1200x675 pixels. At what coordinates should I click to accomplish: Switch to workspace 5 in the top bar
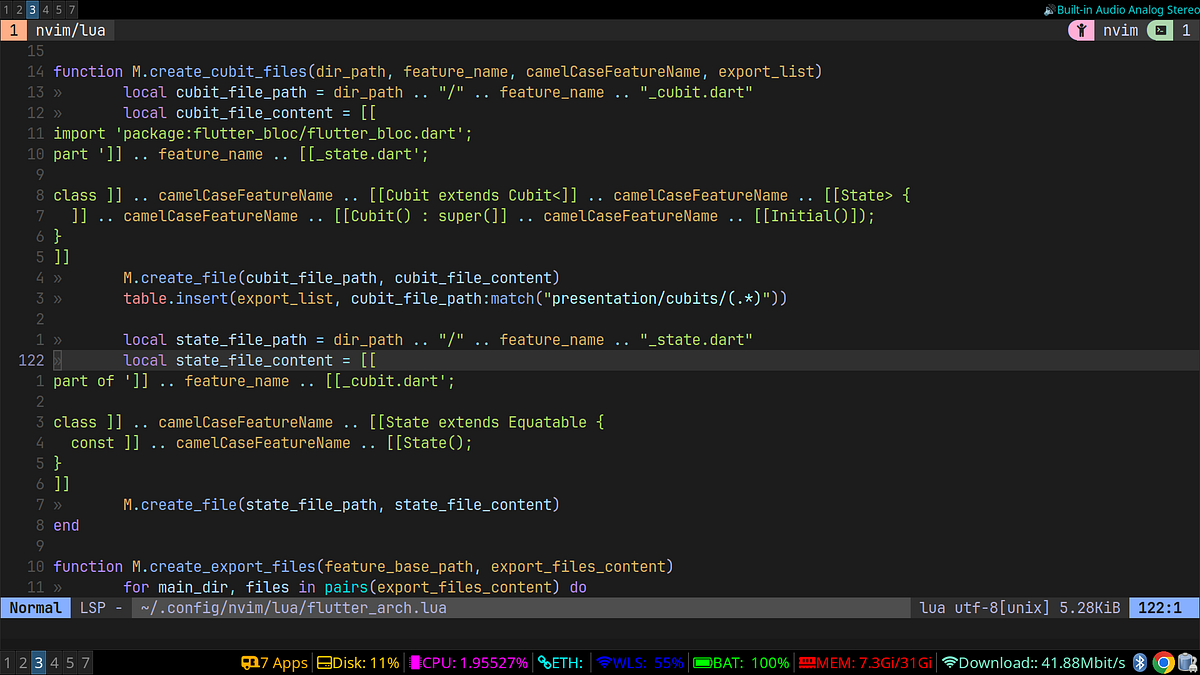58,9
